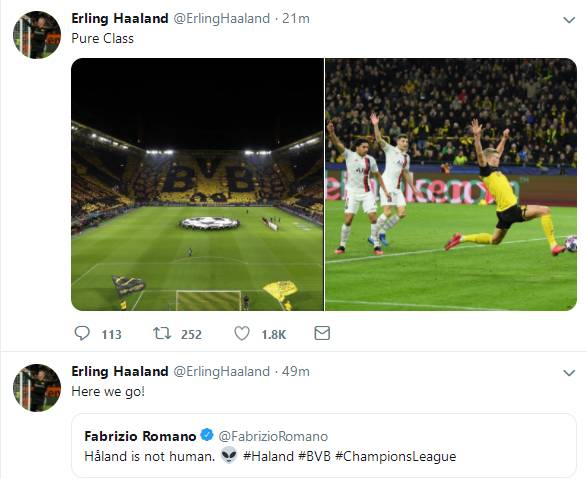The width and height of the screenshot is (587, 479).
Task: Open Erling Haaland avatar on second tweet
Action: [37, 388]
